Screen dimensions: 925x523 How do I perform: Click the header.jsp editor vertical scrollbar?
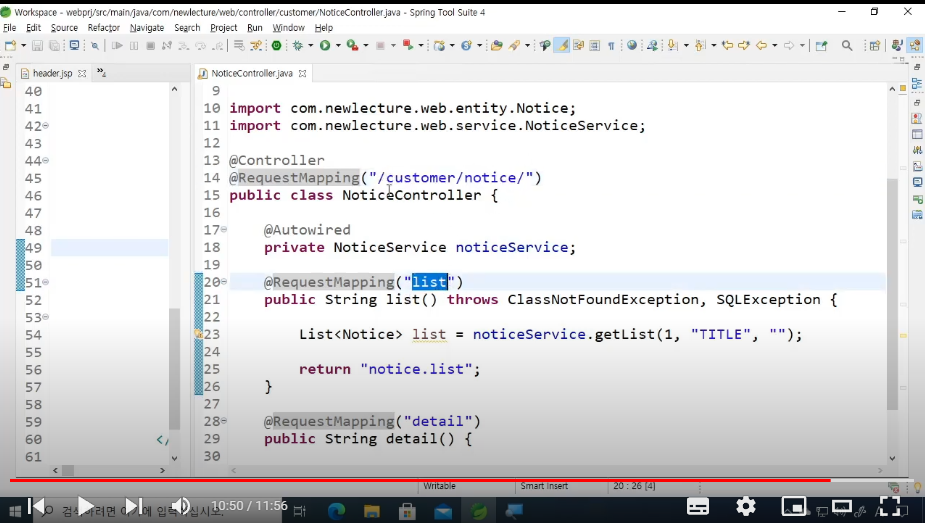click(x=174, y=369)
